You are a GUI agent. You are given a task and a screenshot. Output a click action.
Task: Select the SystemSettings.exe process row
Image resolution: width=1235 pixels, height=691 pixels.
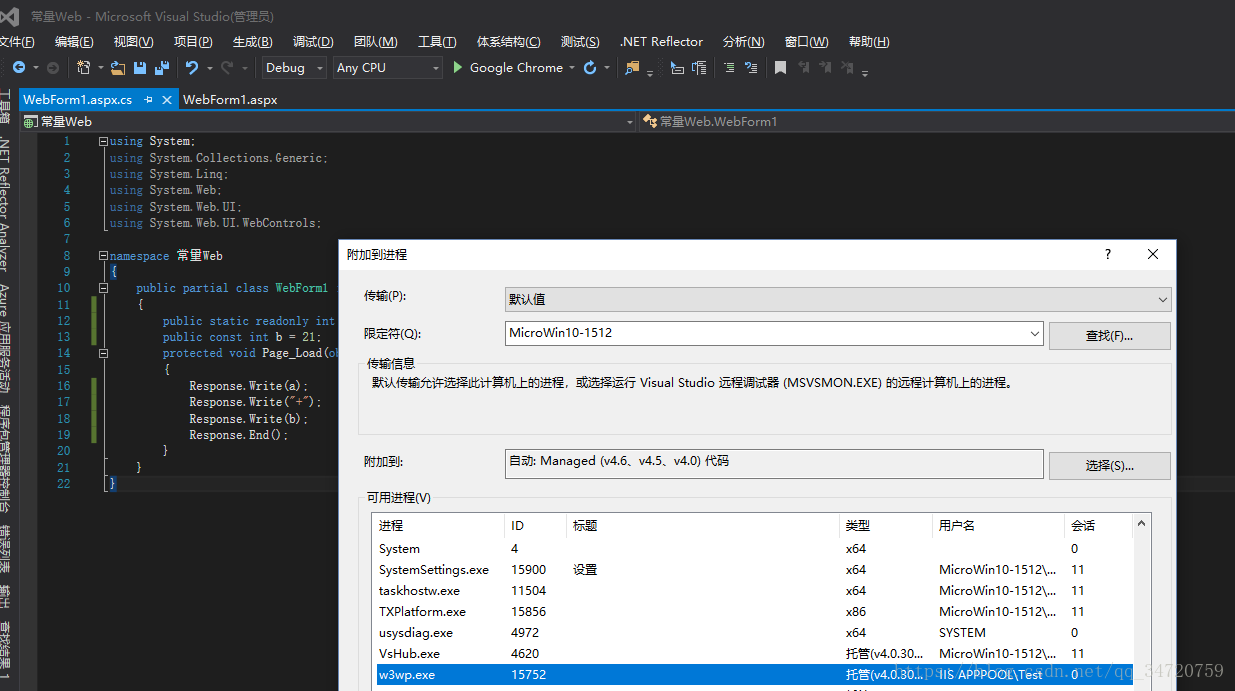click(755, 570)
